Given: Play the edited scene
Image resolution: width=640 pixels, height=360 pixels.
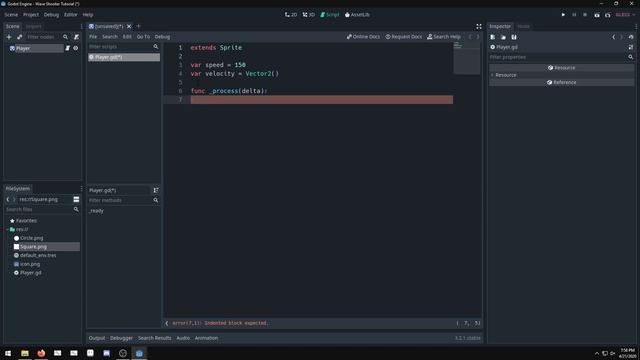Looking at the screenshot, I should click(x=597, y=15).
